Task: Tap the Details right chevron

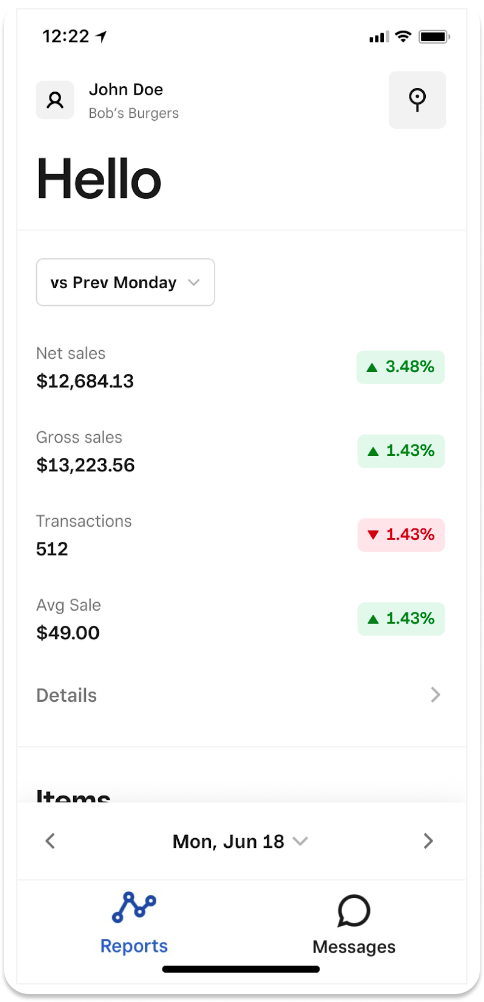Action: [435, 695]
